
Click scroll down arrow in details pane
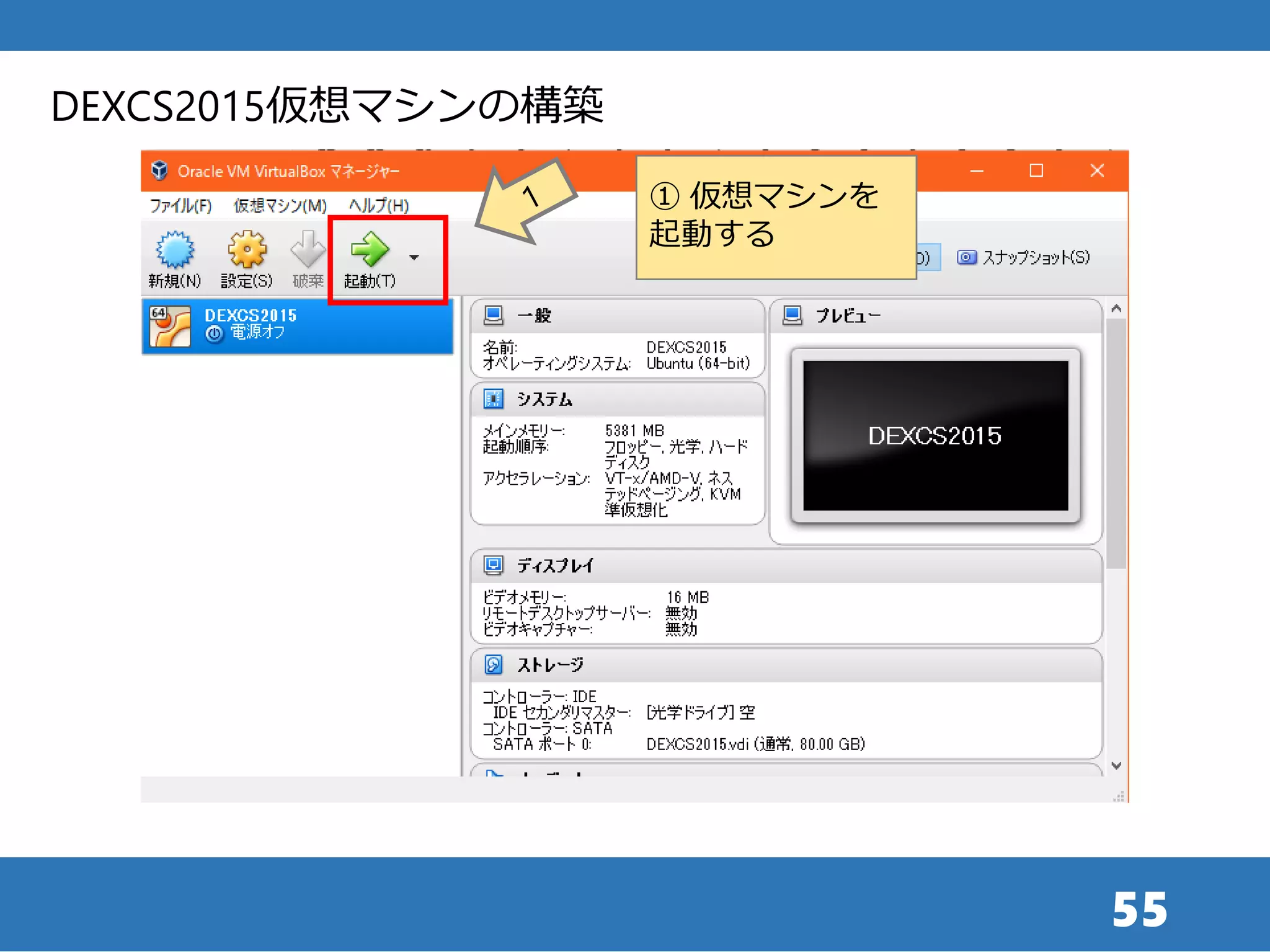tap(1116, 765)
